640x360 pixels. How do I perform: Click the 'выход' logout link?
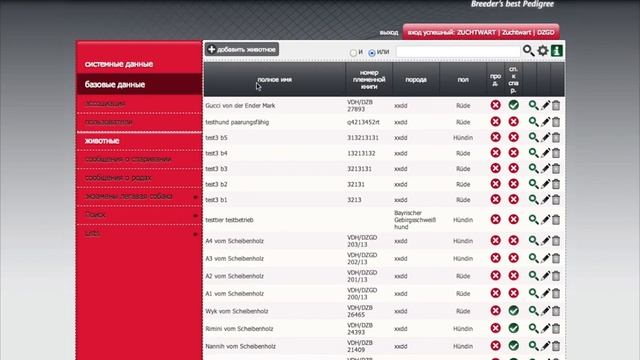point(389,32)
